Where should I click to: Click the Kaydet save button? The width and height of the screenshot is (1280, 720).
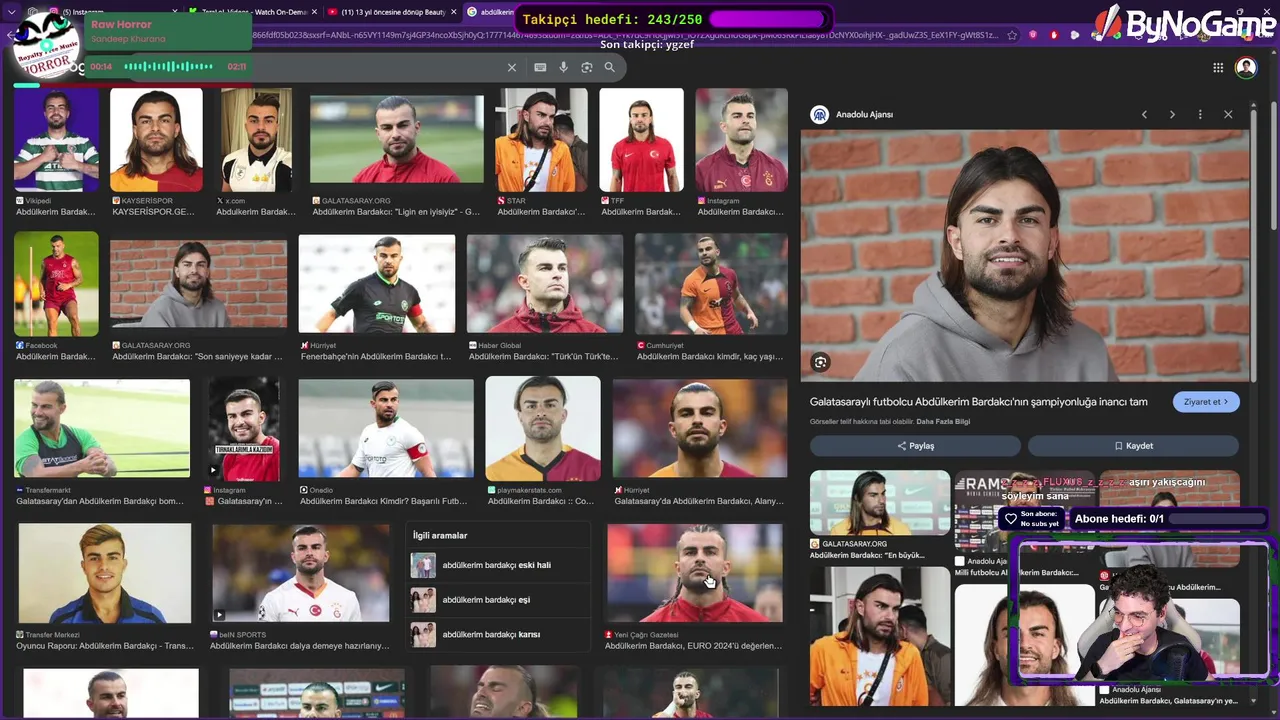[x=1133, y=446]
